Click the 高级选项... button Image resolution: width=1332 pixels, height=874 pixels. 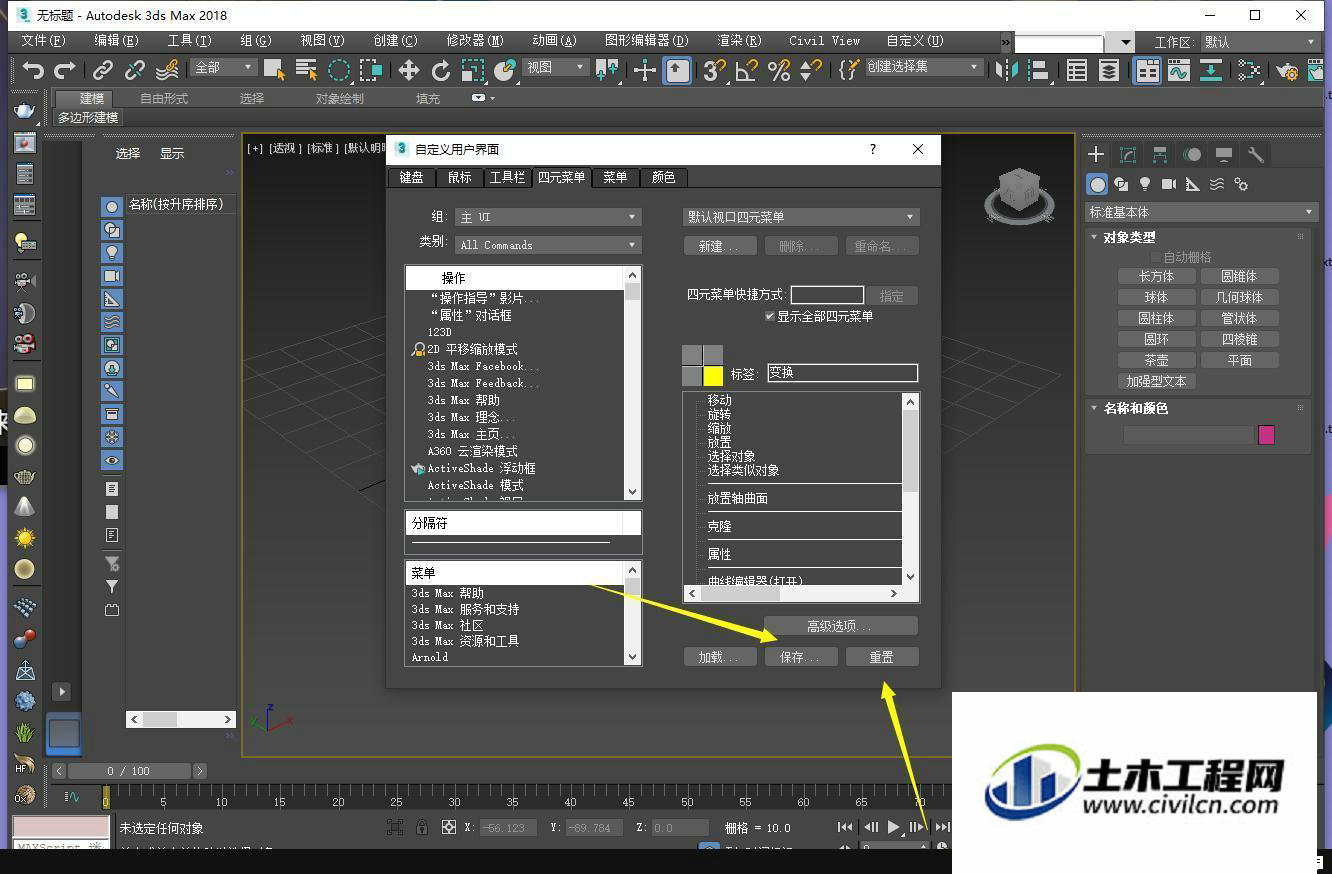[840, 626]
